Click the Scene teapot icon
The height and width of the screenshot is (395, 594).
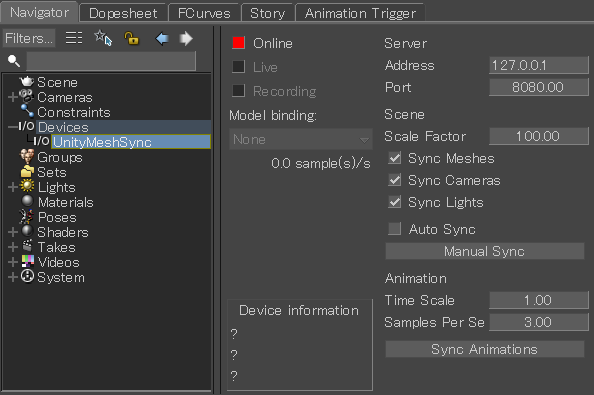[x=27, y=81]
